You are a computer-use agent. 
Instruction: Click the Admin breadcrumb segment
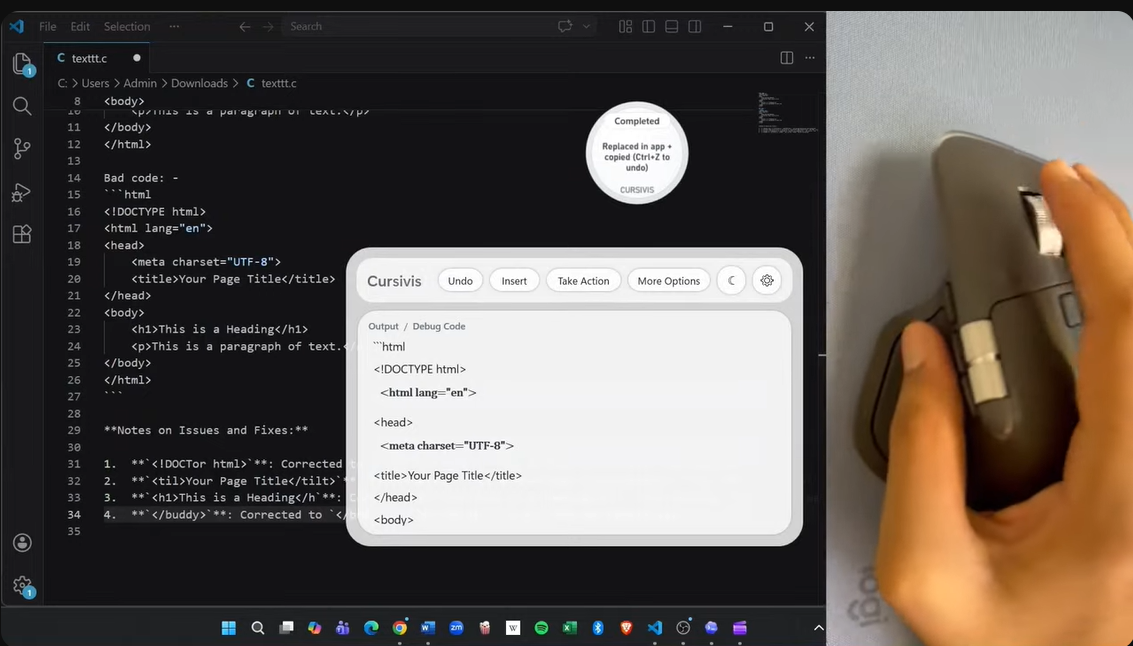point(139,83)
